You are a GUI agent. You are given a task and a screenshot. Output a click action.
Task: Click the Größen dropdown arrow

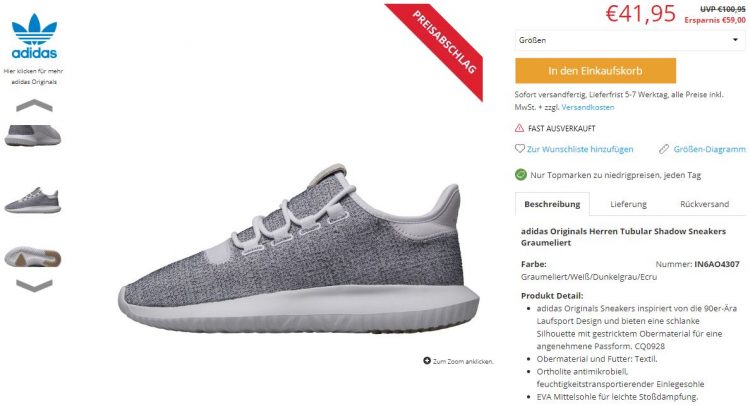tap(735, 40)
